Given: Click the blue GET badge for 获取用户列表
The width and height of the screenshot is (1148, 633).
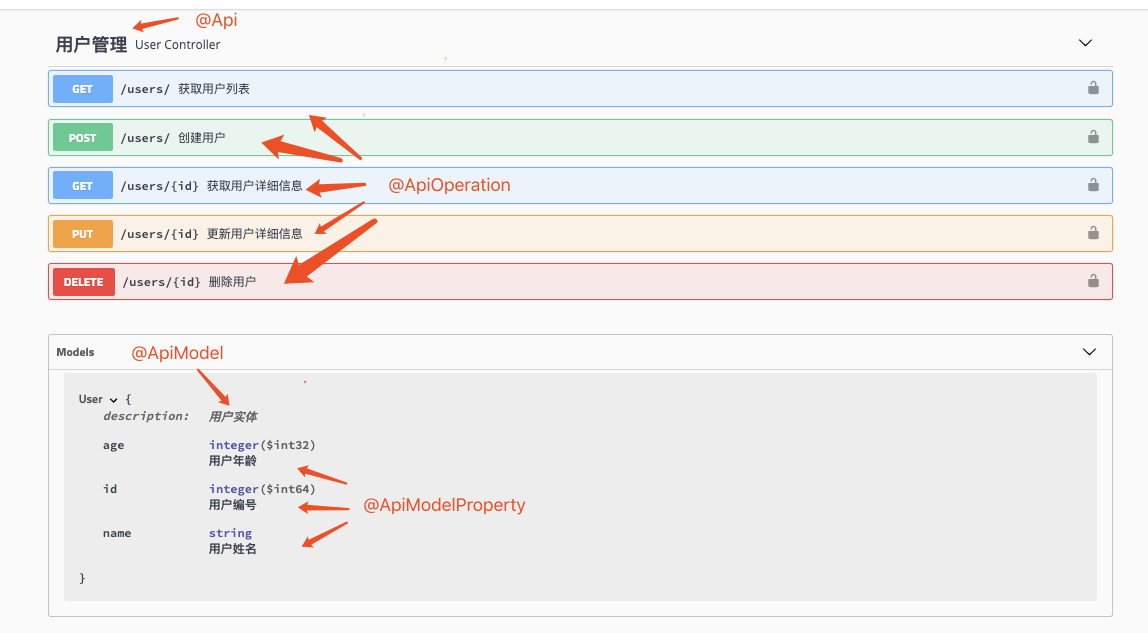Looking at the screenshot, I should coord(83,89).
